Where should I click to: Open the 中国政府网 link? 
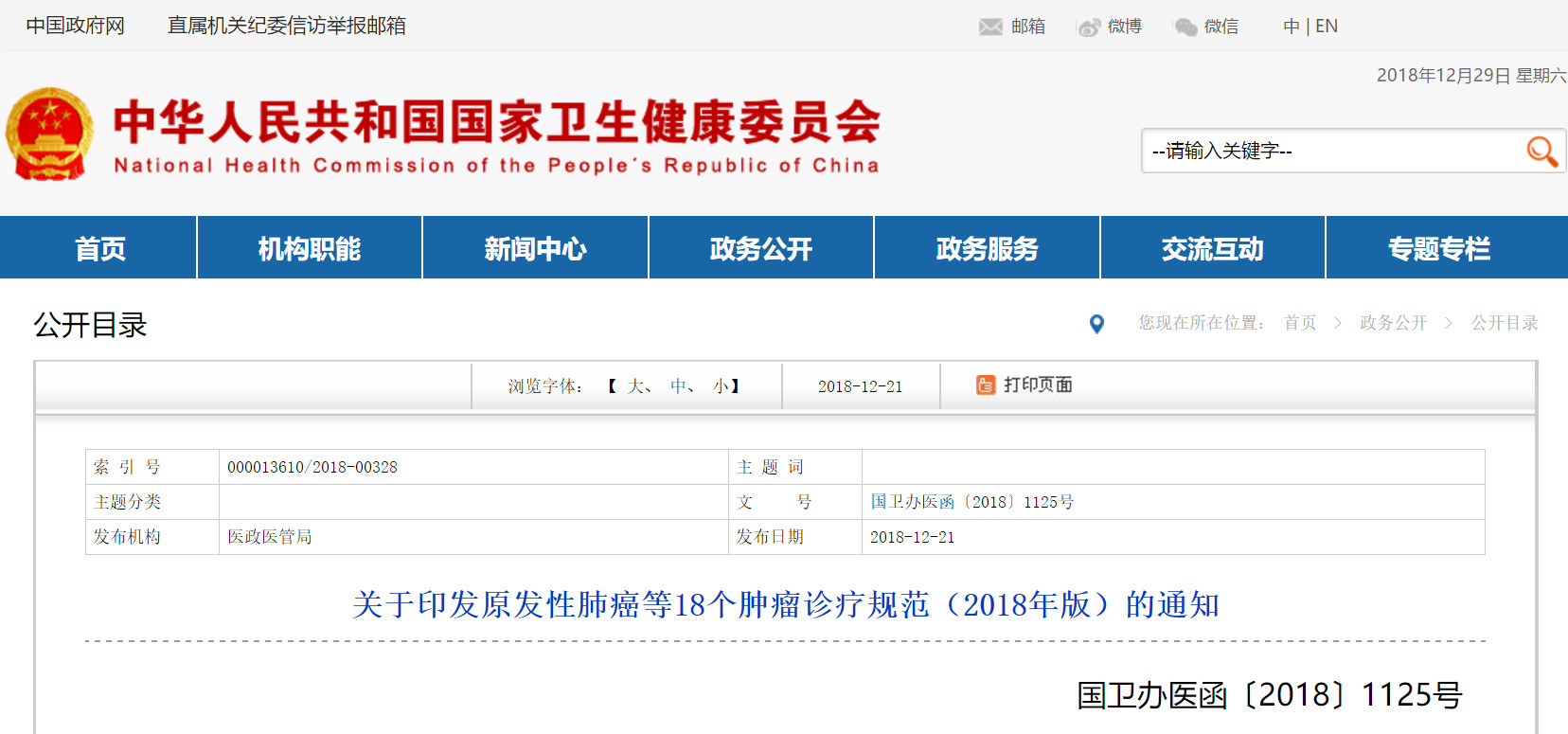(76, 26)
